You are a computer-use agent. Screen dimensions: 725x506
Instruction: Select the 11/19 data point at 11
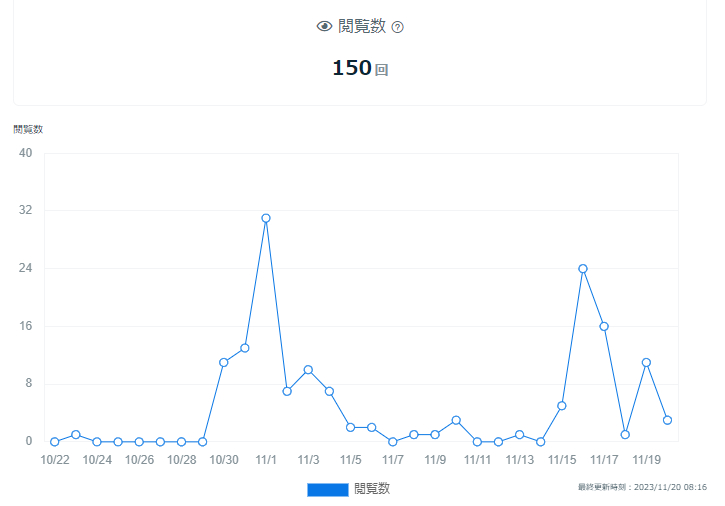(x=646, y=362)
